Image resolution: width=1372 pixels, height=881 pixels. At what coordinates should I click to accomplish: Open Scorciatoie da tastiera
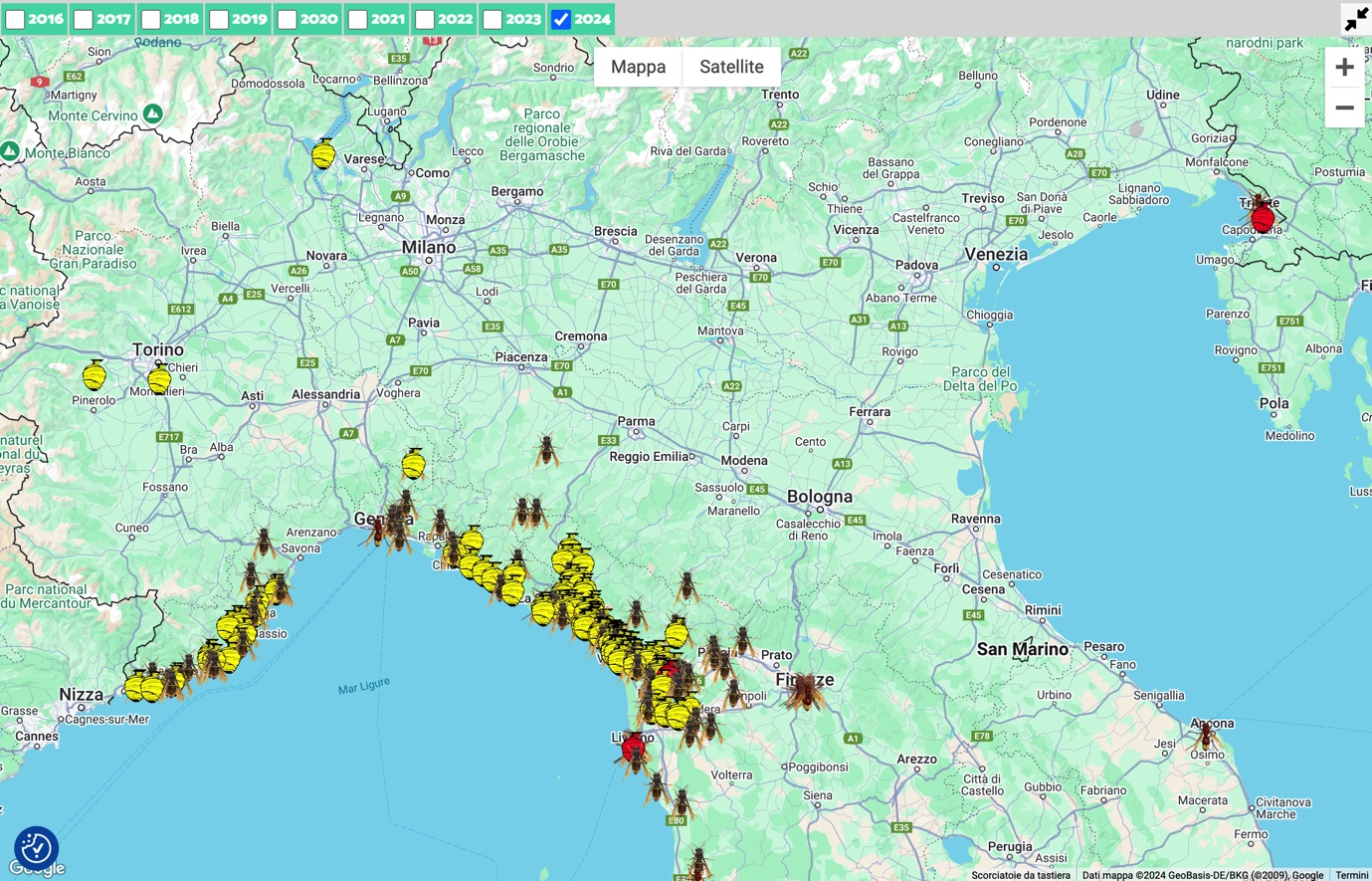(1021, 875)
